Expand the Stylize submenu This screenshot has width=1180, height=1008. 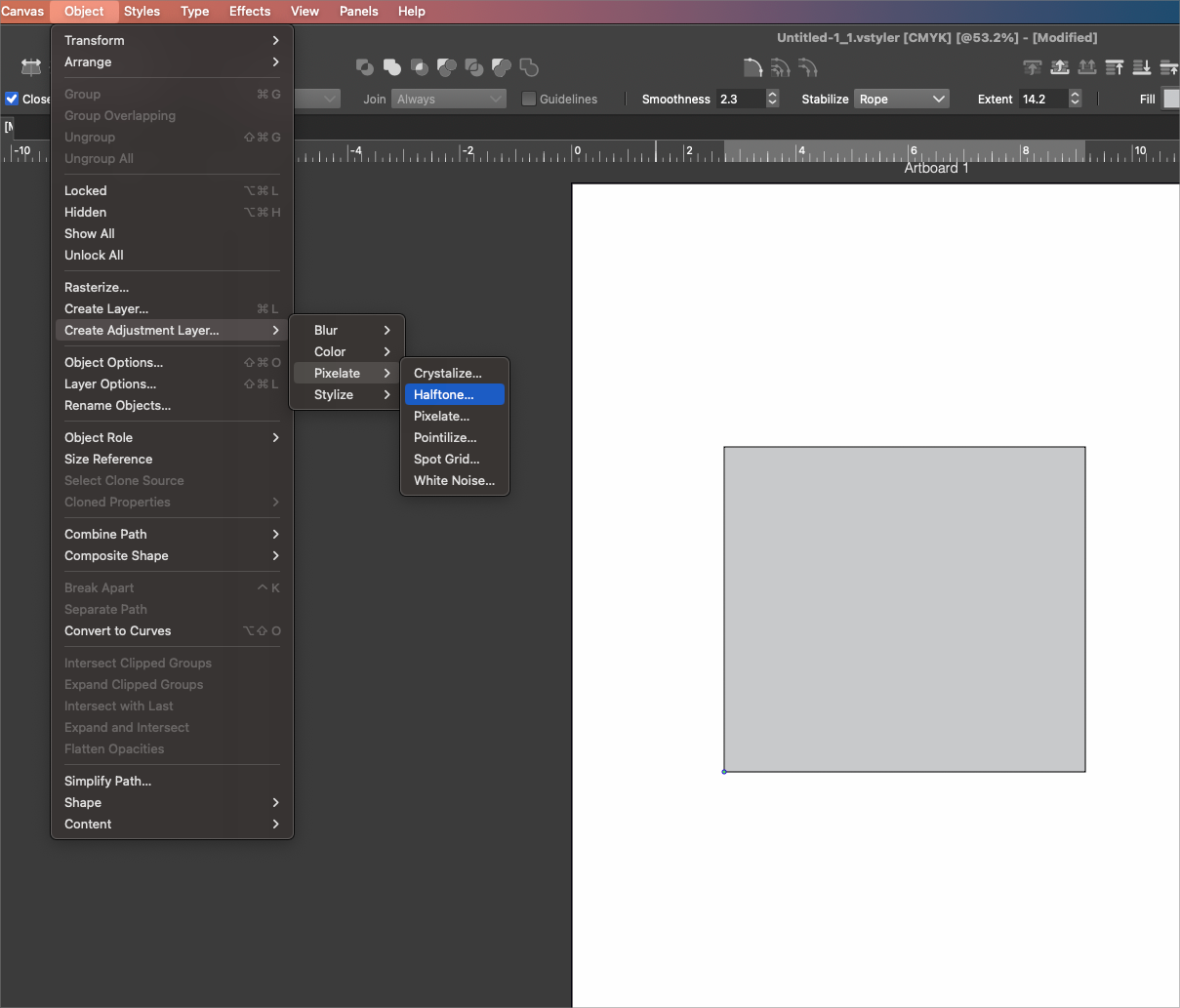346,394
